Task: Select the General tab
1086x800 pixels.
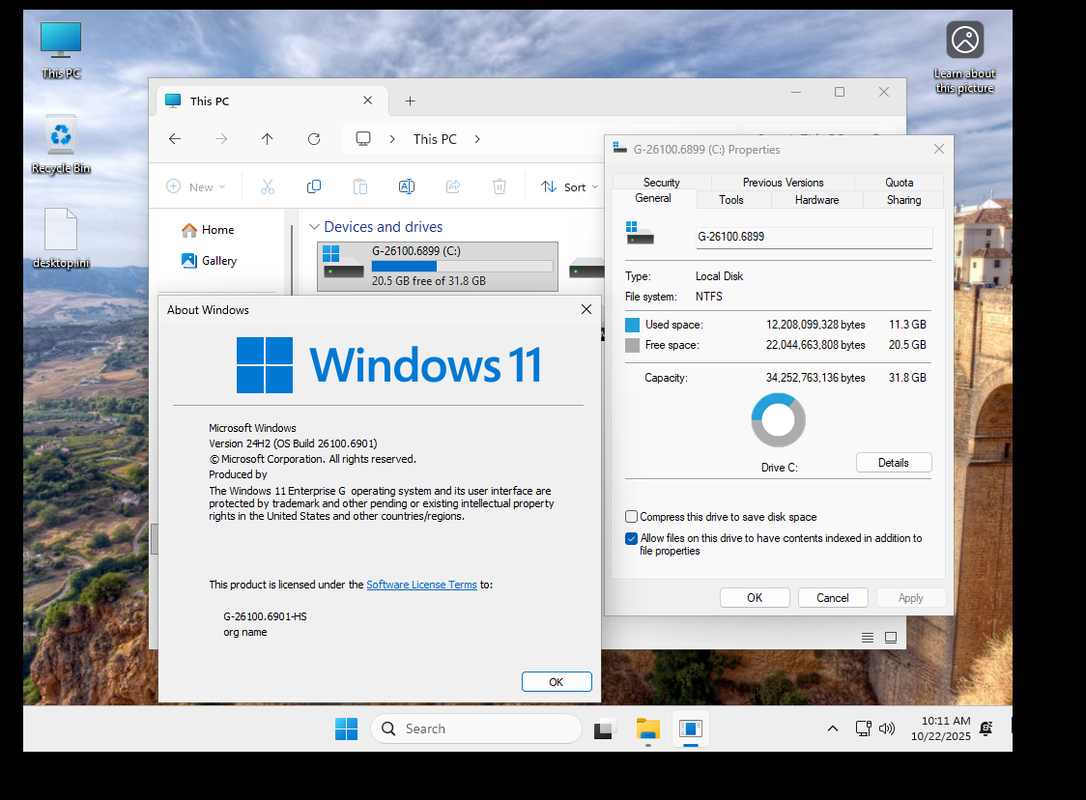Action: point(653,198)
